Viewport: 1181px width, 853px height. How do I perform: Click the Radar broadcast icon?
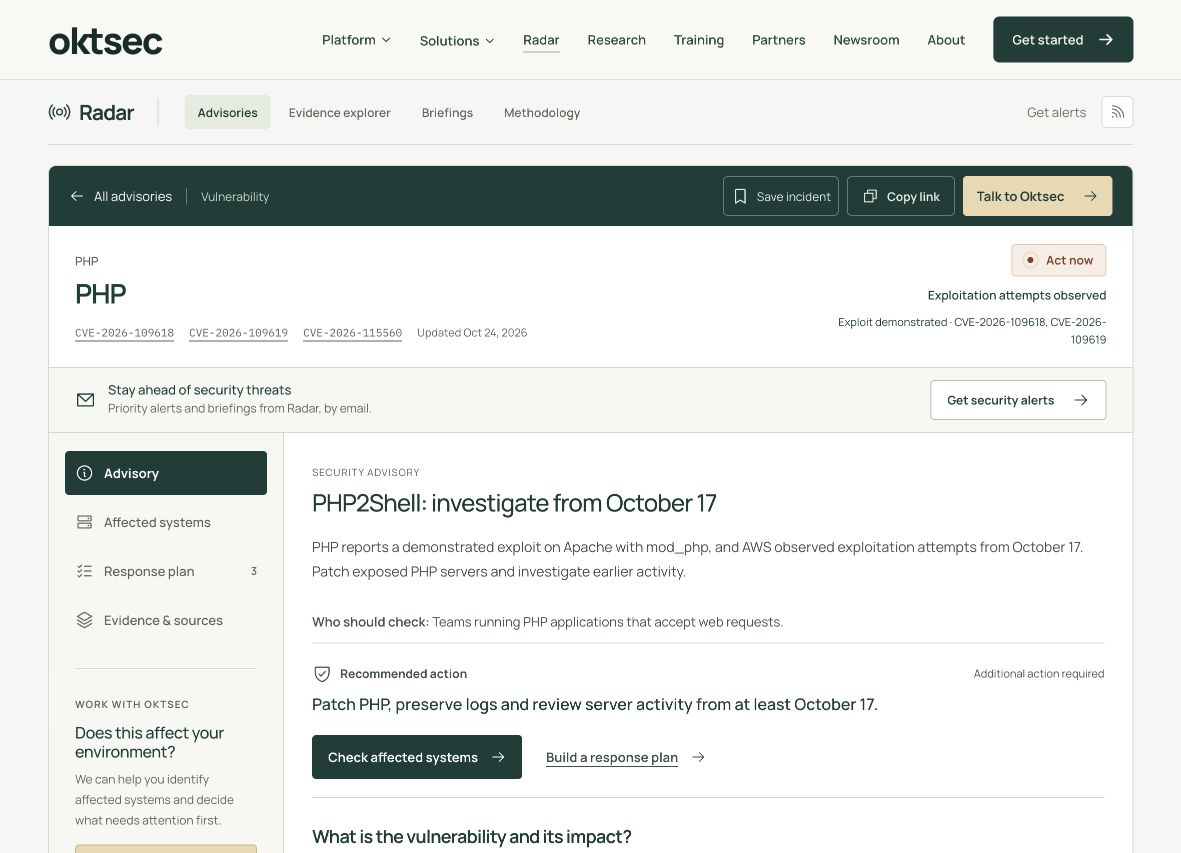pyautogui.click(x=60, y=112)
